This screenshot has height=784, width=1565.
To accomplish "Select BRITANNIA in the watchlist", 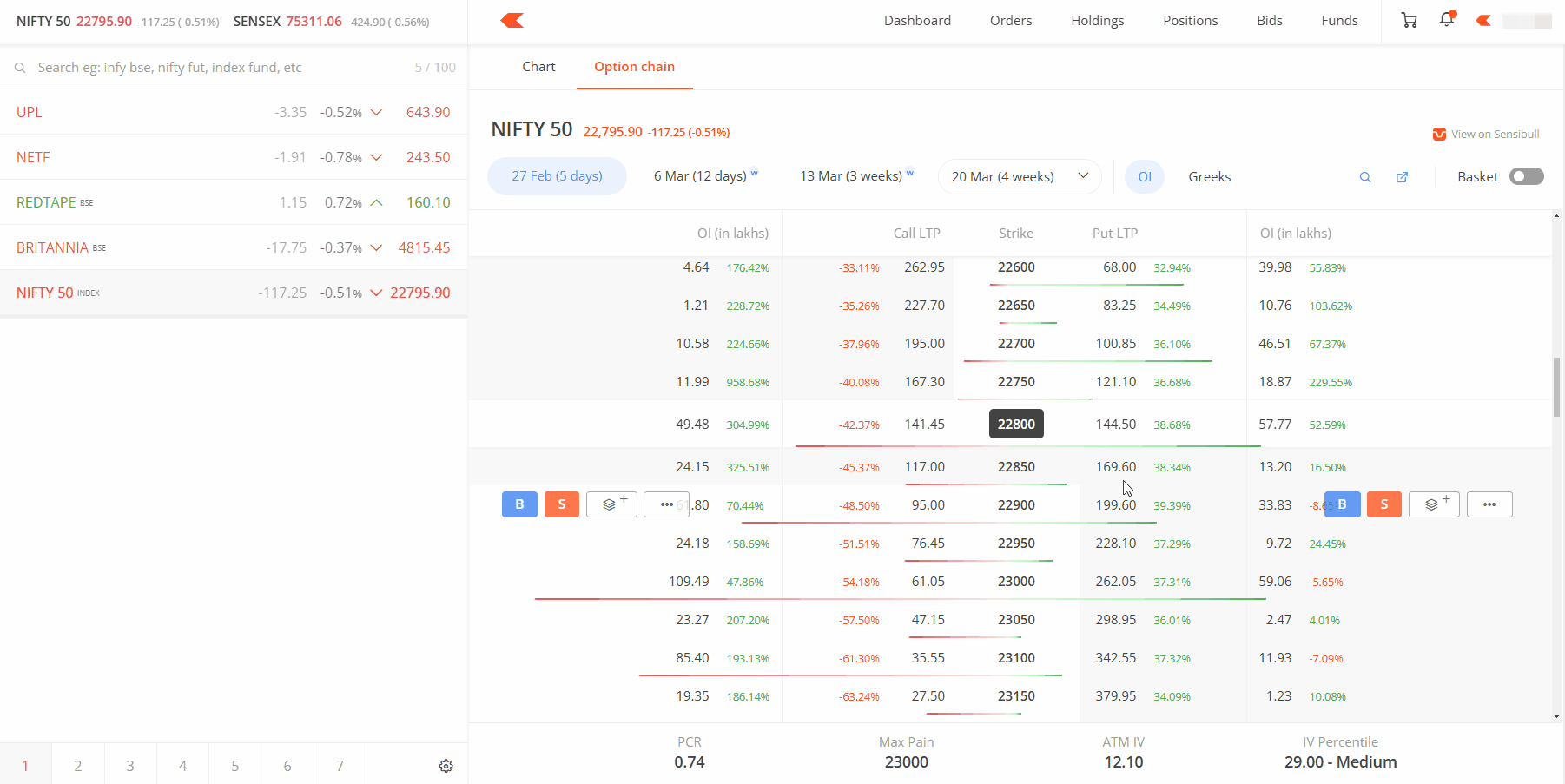I will coord(234,247).
